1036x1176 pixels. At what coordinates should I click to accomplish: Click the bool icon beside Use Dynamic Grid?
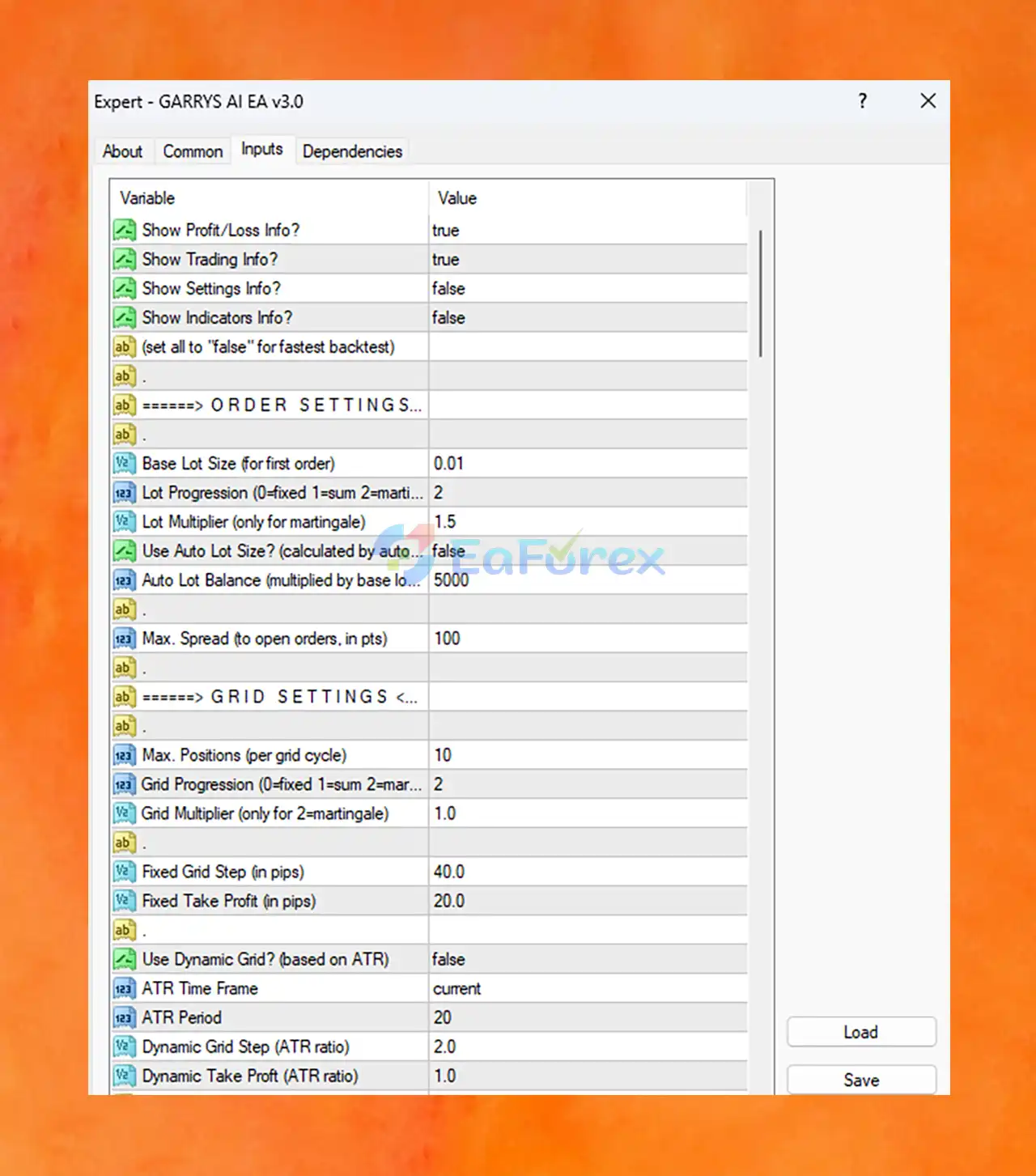tap(124, 958)
